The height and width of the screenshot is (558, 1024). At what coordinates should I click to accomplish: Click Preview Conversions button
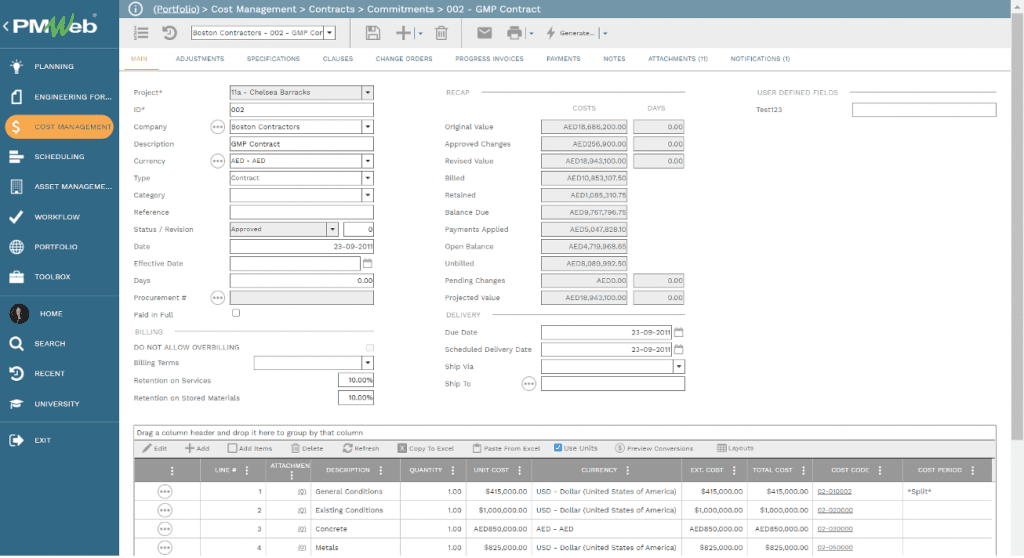pos(654,448)
